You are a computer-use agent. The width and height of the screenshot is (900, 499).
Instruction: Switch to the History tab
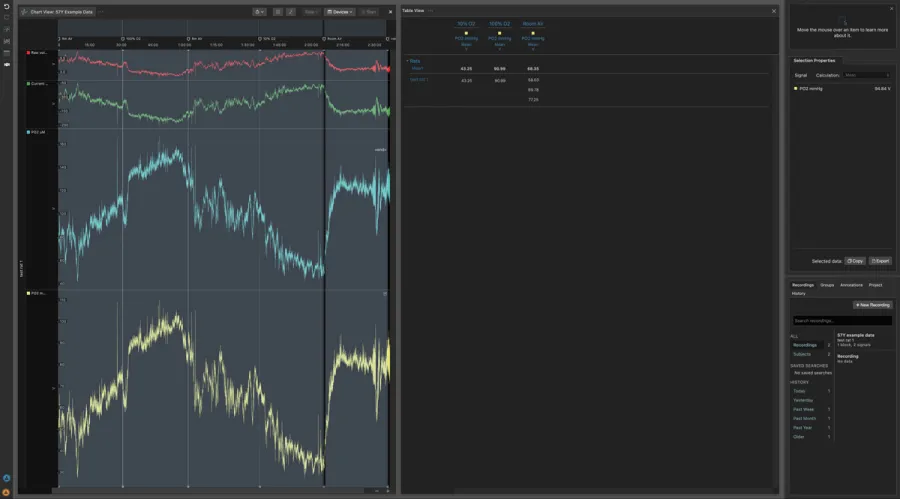(798, 293)
